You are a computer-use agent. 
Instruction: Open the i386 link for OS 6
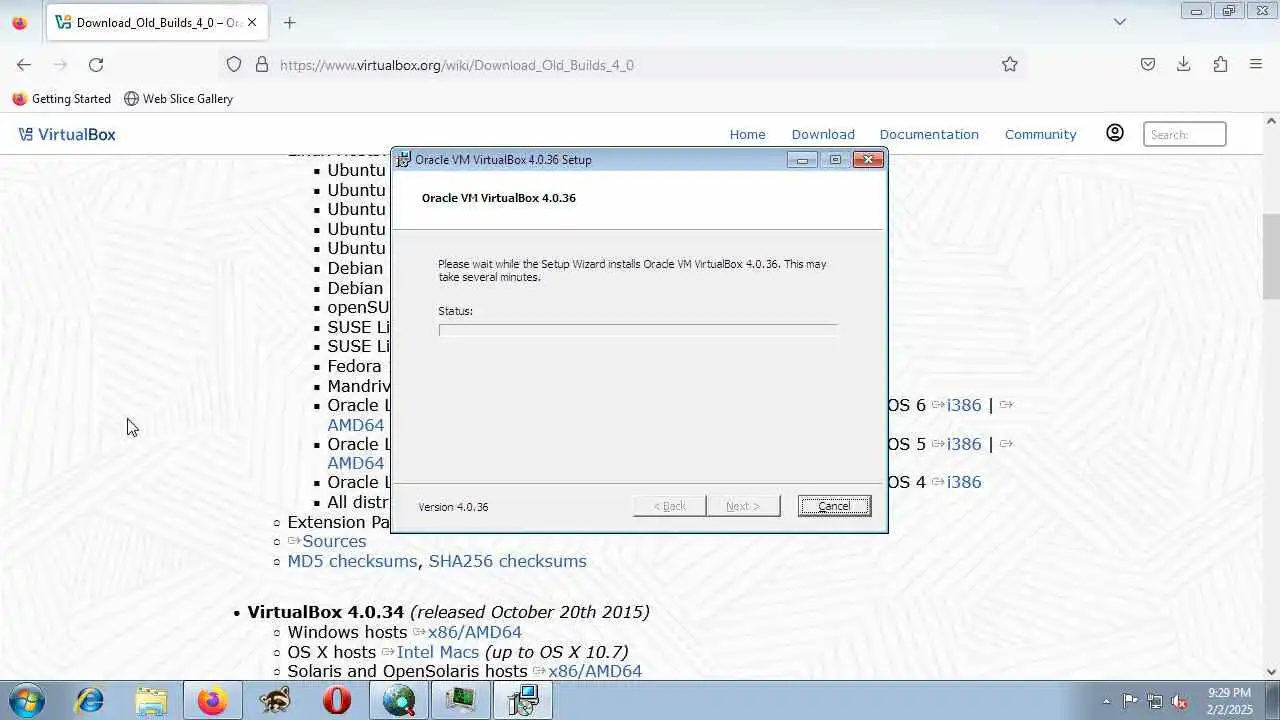[x=963, y=405]
